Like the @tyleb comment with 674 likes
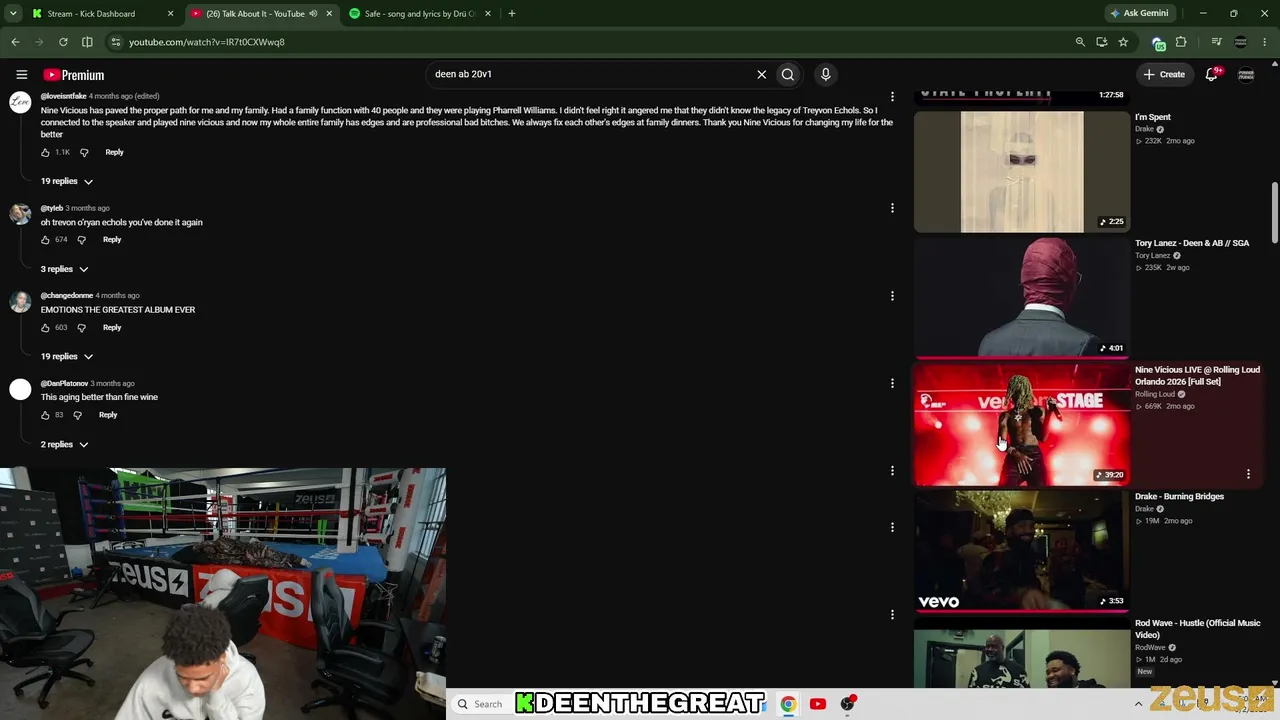This screenshot has width=1280, height=720. coord(45,240)
